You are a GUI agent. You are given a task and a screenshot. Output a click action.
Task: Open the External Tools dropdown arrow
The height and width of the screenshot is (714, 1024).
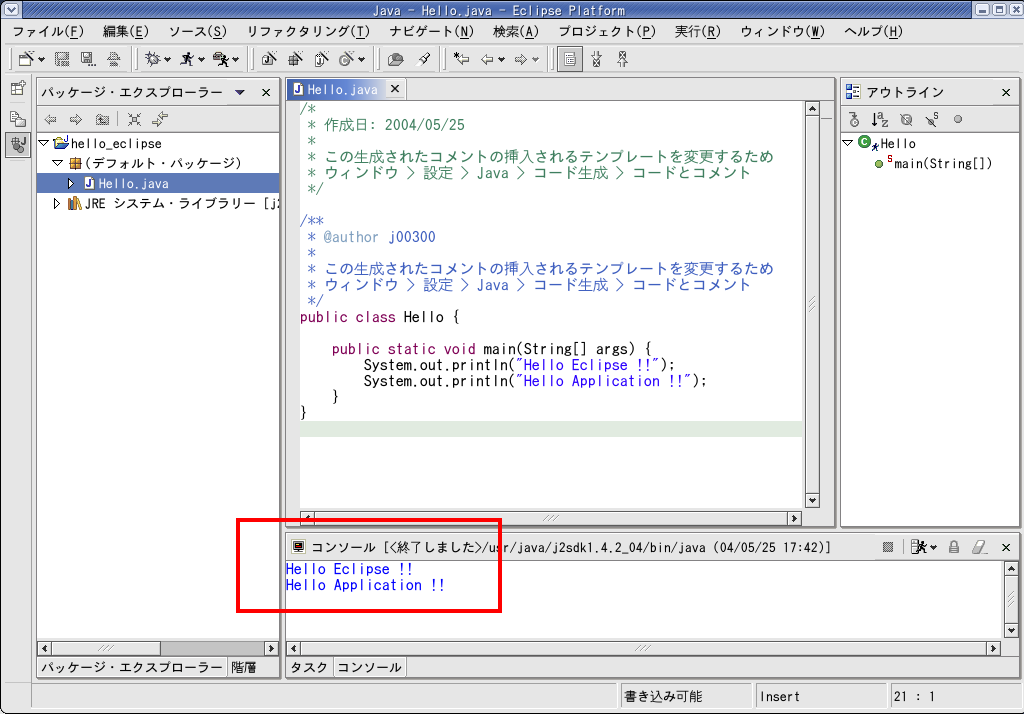[x=235, y=60]
